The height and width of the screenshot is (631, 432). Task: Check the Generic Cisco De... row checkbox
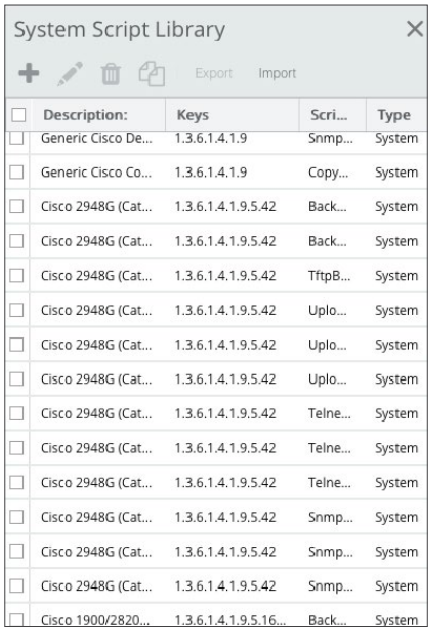[17, 138]
